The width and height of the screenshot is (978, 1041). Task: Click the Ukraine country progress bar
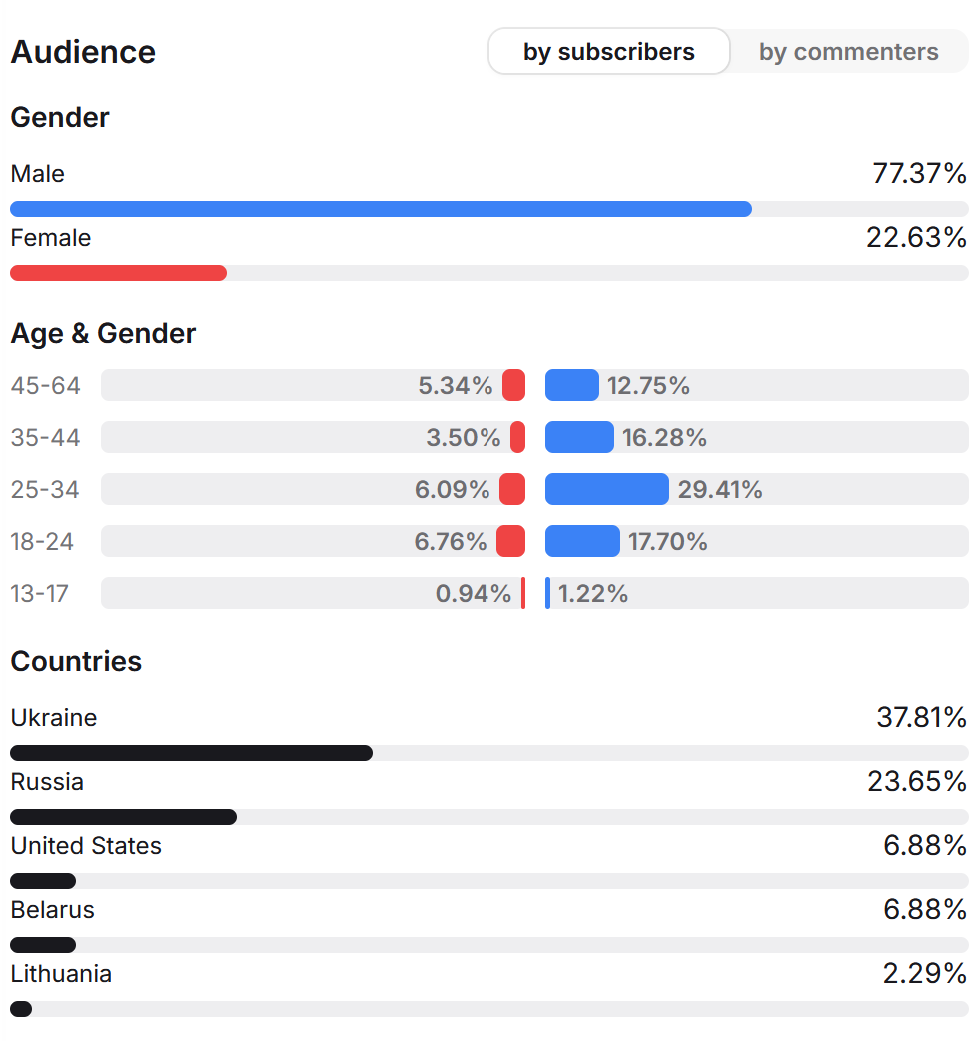tap(191, 753)
